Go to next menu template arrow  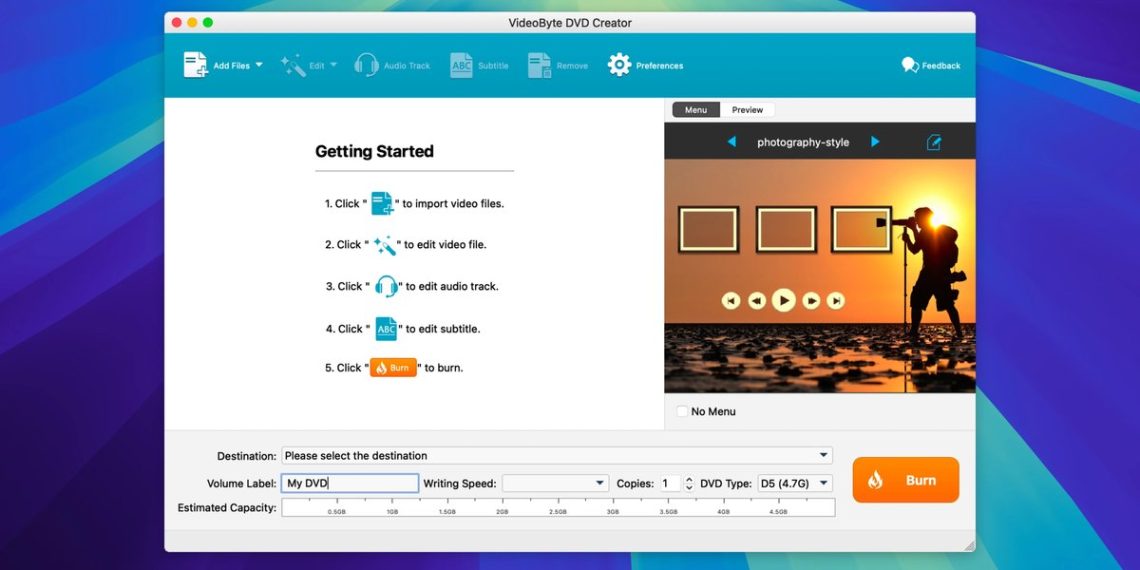coord(875,142)
